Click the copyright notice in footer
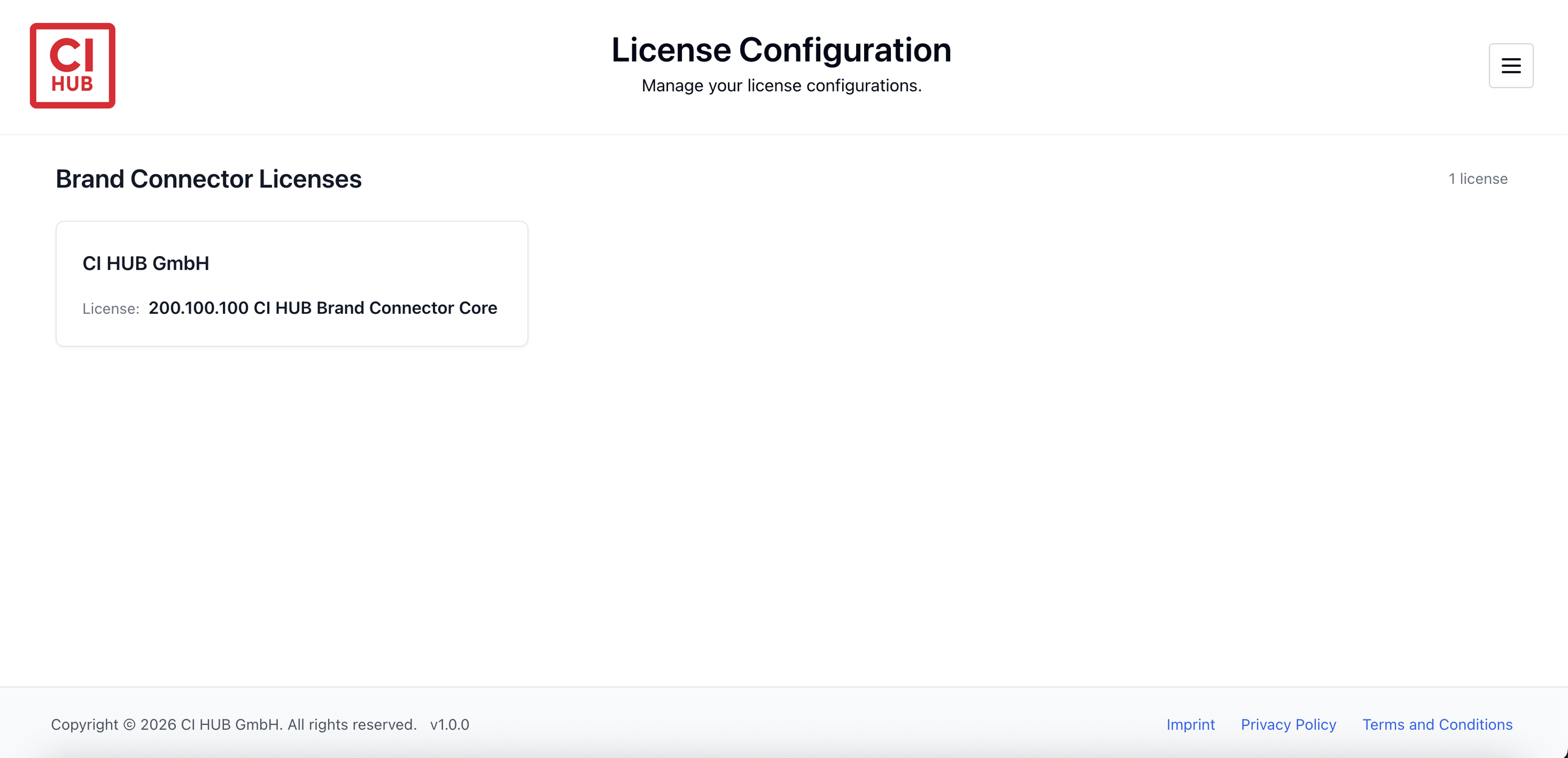This screenshot has height=758, width=1568. click(233, 724)
